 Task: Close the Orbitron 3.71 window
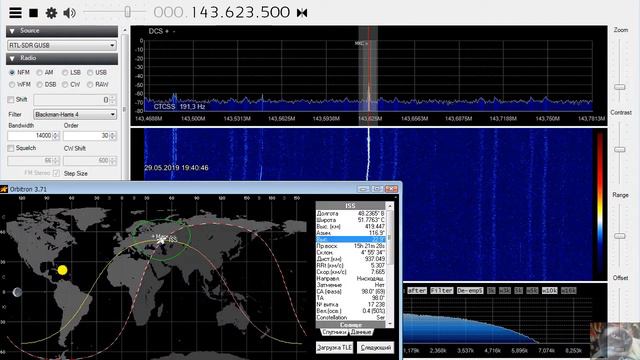pyautogui.click(x=391, y=189)
